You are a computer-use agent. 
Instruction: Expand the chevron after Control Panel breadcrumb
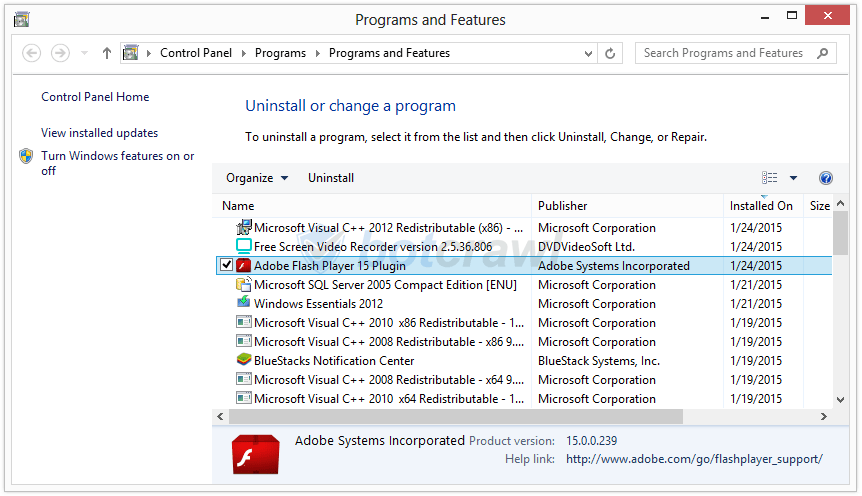coord(244,53)
